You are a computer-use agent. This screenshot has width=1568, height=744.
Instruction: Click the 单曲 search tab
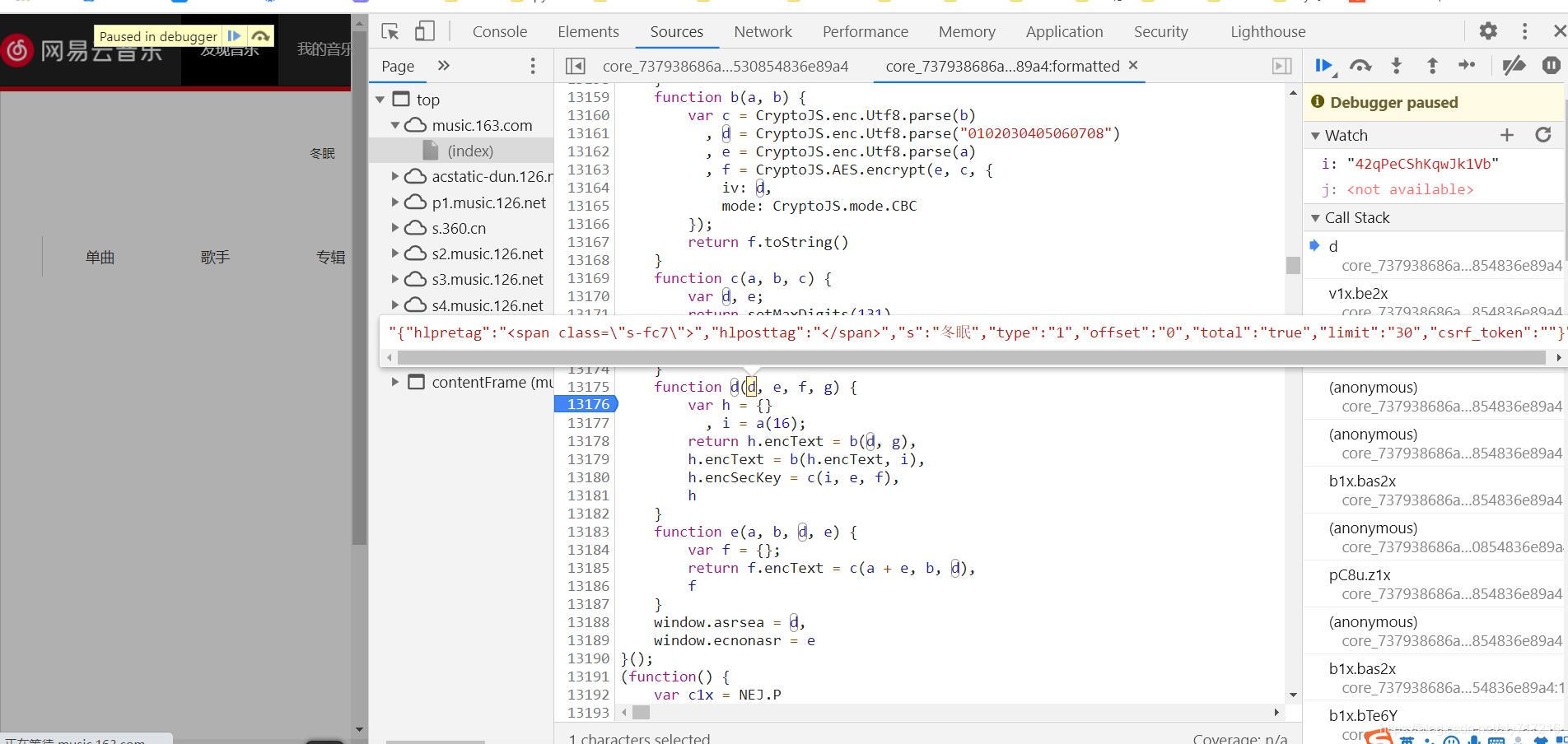click(100, 258)
